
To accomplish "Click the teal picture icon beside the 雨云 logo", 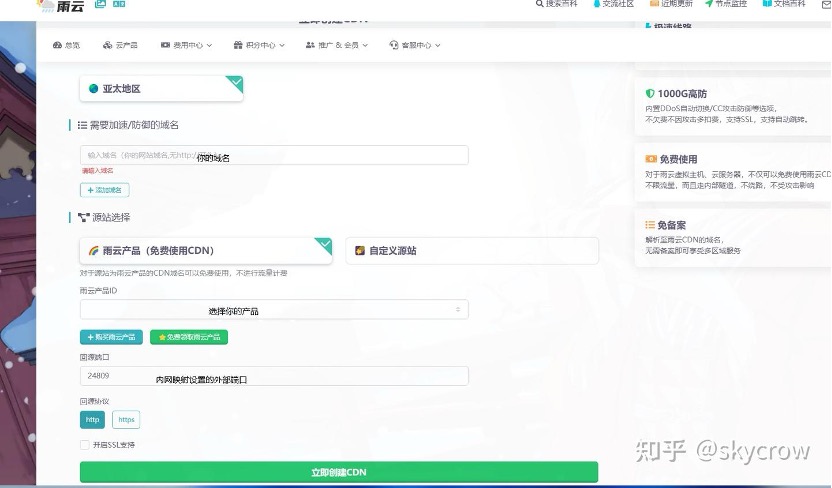I will coord(100,4).
